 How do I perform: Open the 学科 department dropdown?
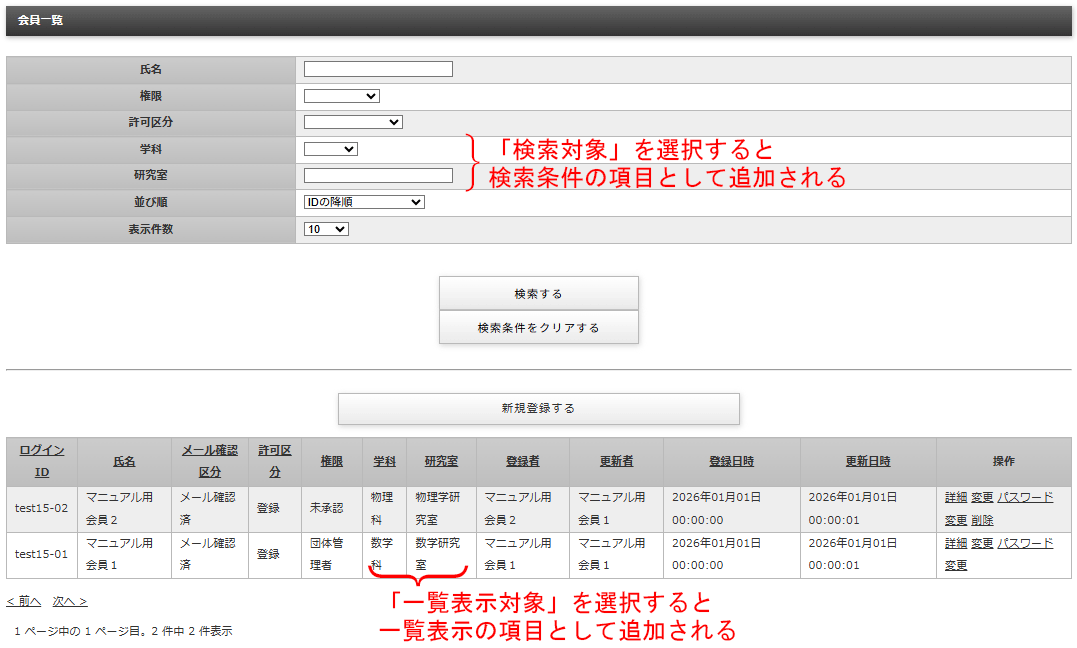pyautogui.click(x=329, y=148)
